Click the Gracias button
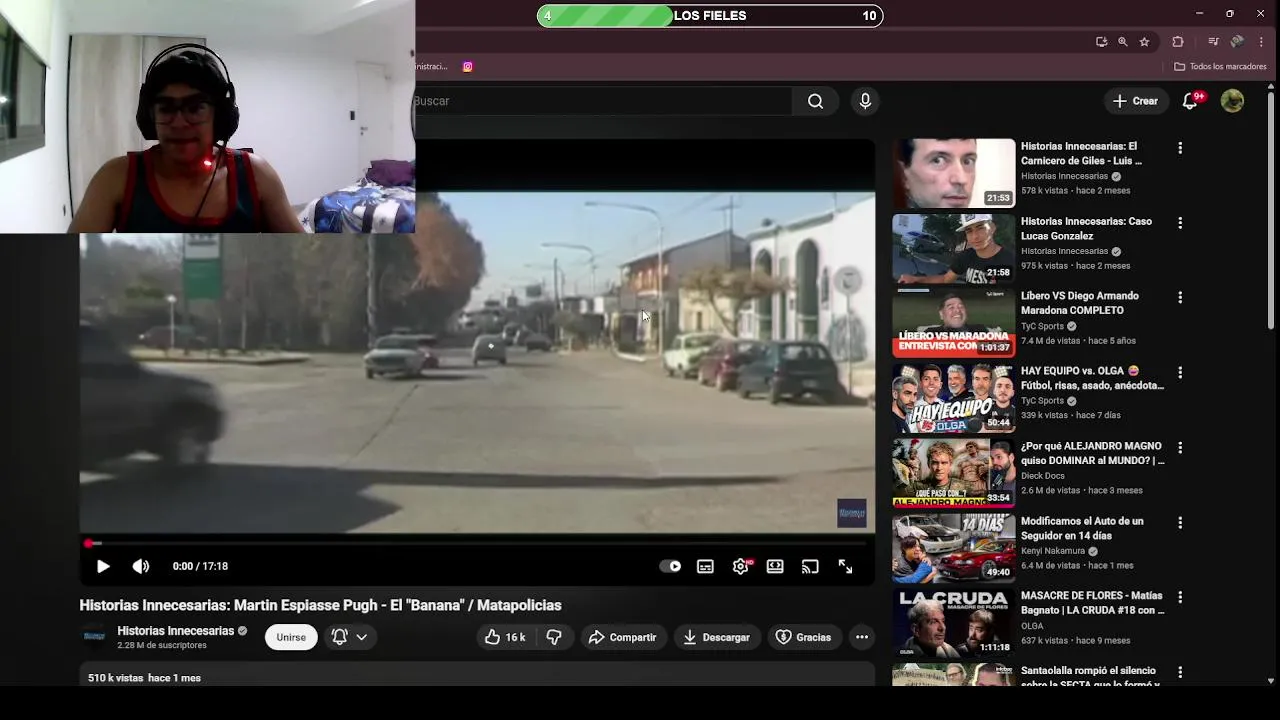This screenshot has width=1280, height=720. pos(804,637)
